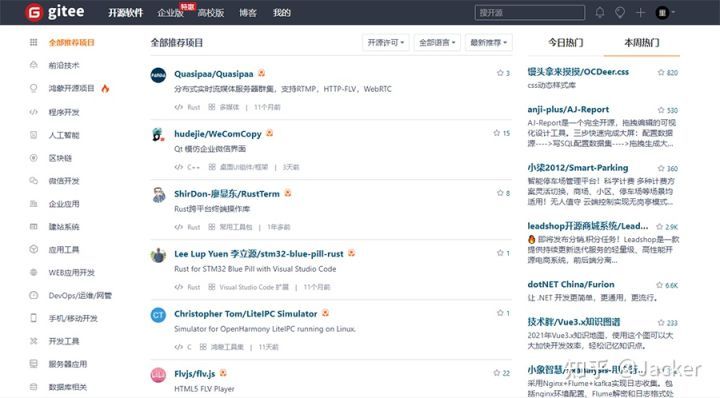The image size is (720, 398).
Task: Click the lightbulb icon in header
Action: click(620, 12)
